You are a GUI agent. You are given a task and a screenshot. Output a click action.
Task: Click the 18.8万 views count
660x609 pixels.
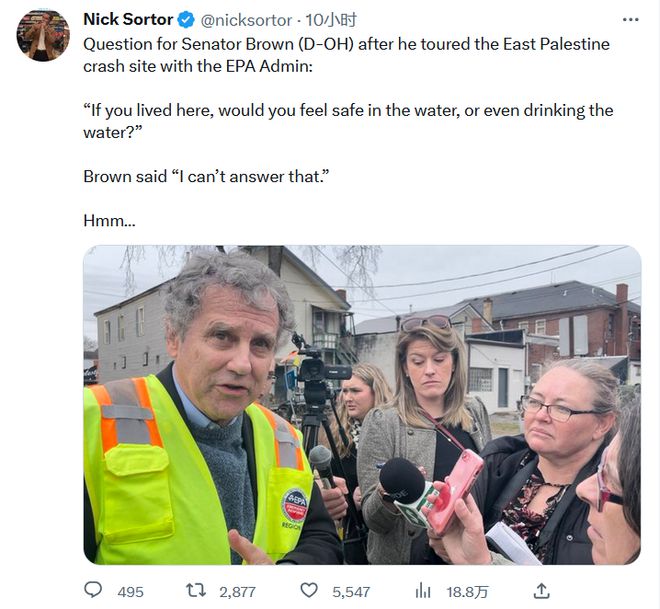coord(467,592)
